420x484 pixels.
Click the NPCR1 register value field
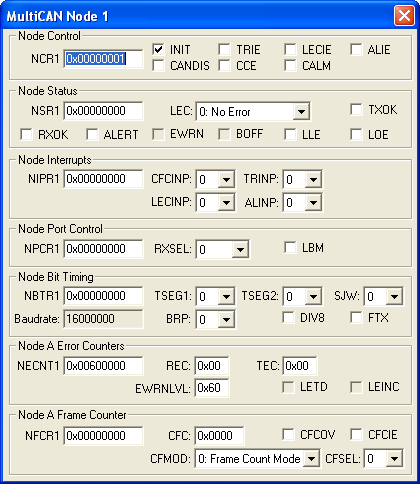103,249
